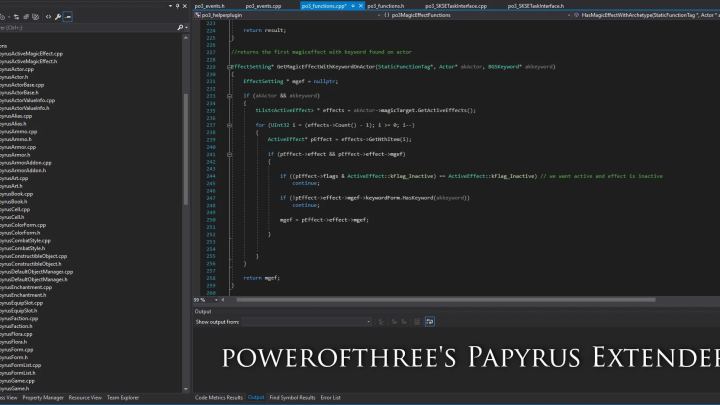Open the 'Show output from' dropdown

307,322
